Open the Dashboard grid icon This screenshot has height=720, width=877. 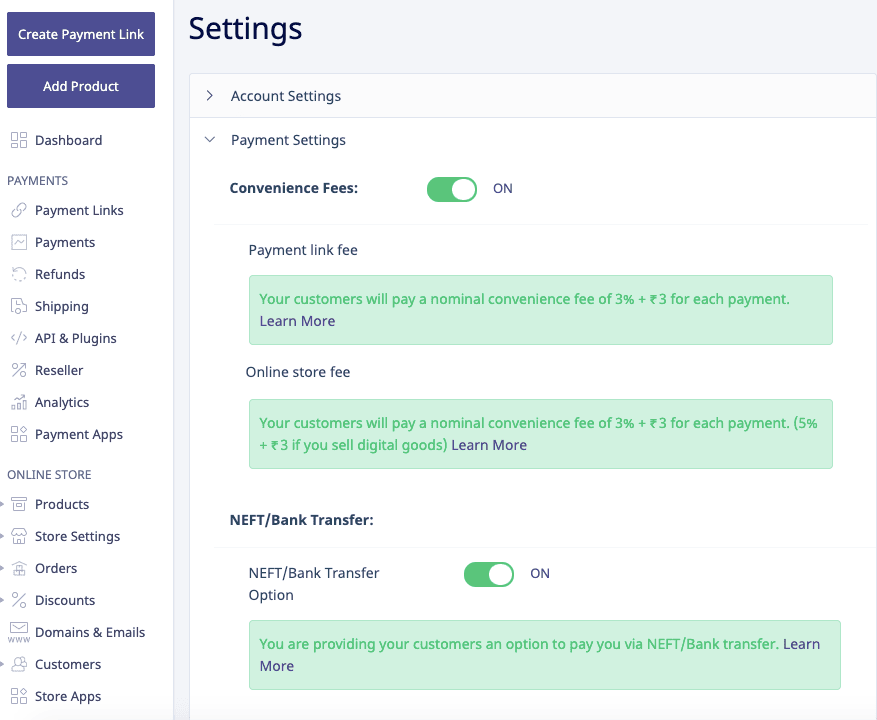pyautogui.click(x=19, y=140)
